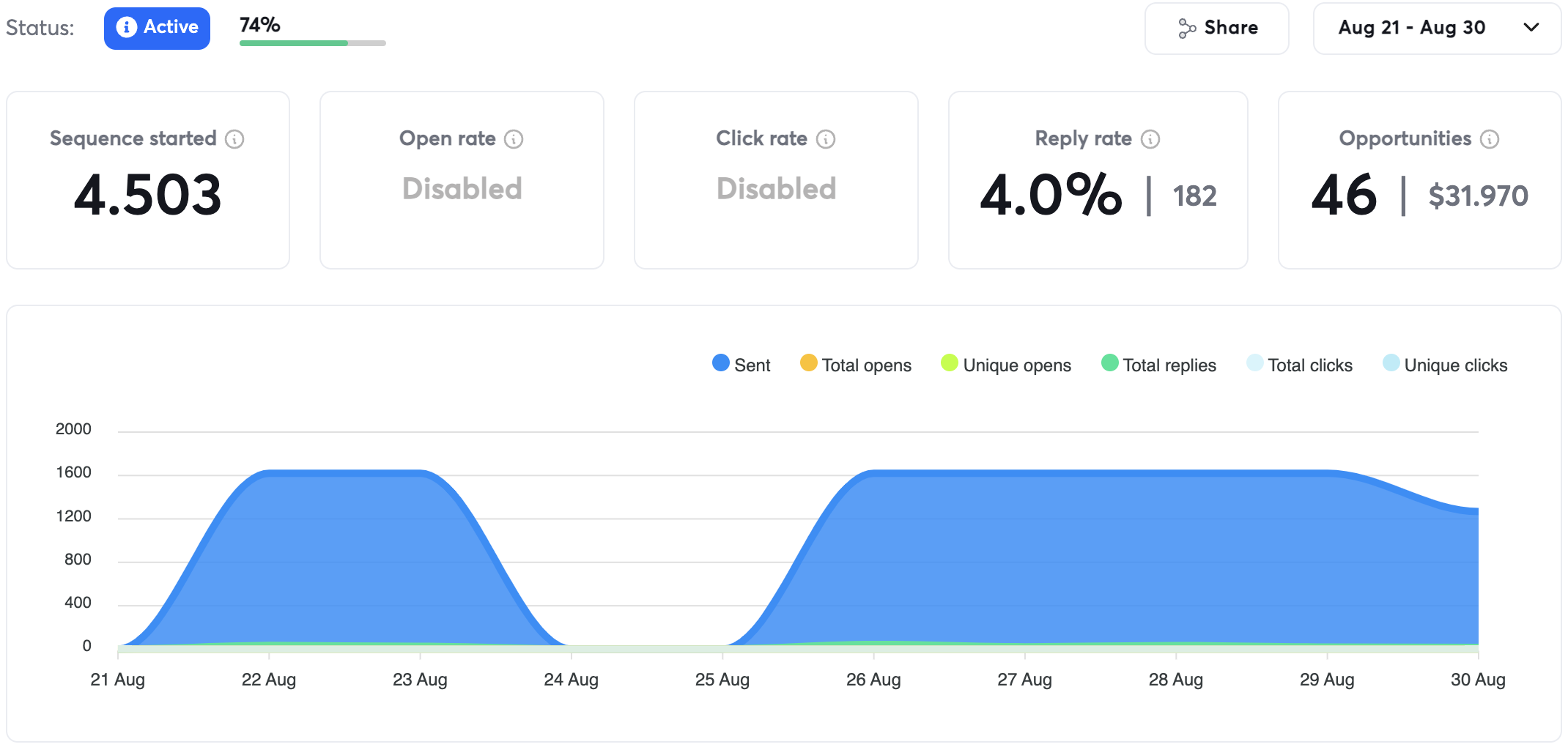
Task: Click the Open rate info icon
Action: pyautogui.click(x=514, y=139)
